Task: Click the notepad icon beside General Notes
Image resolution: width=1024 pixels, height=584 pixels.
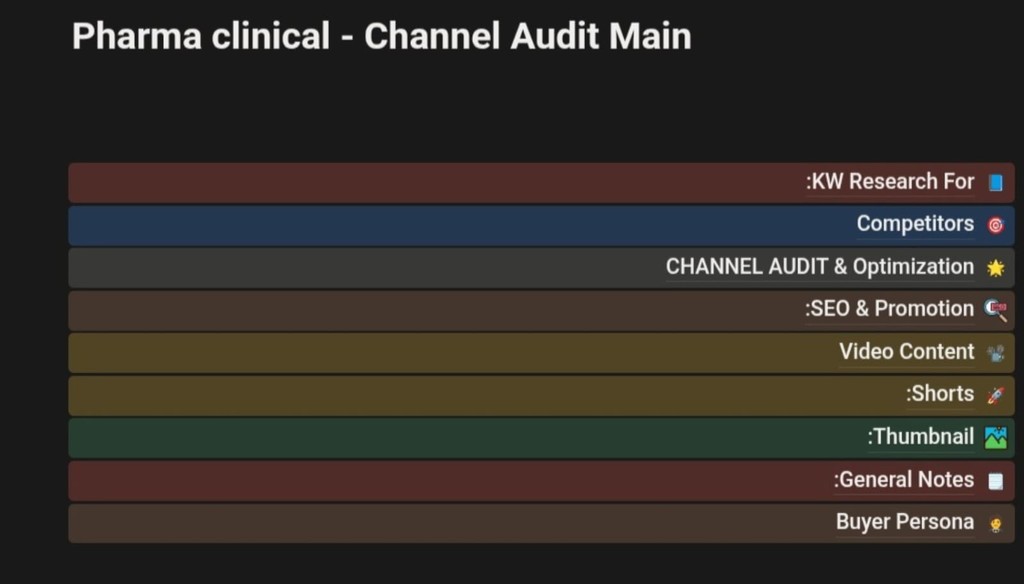Action: [x=995, y=481]
